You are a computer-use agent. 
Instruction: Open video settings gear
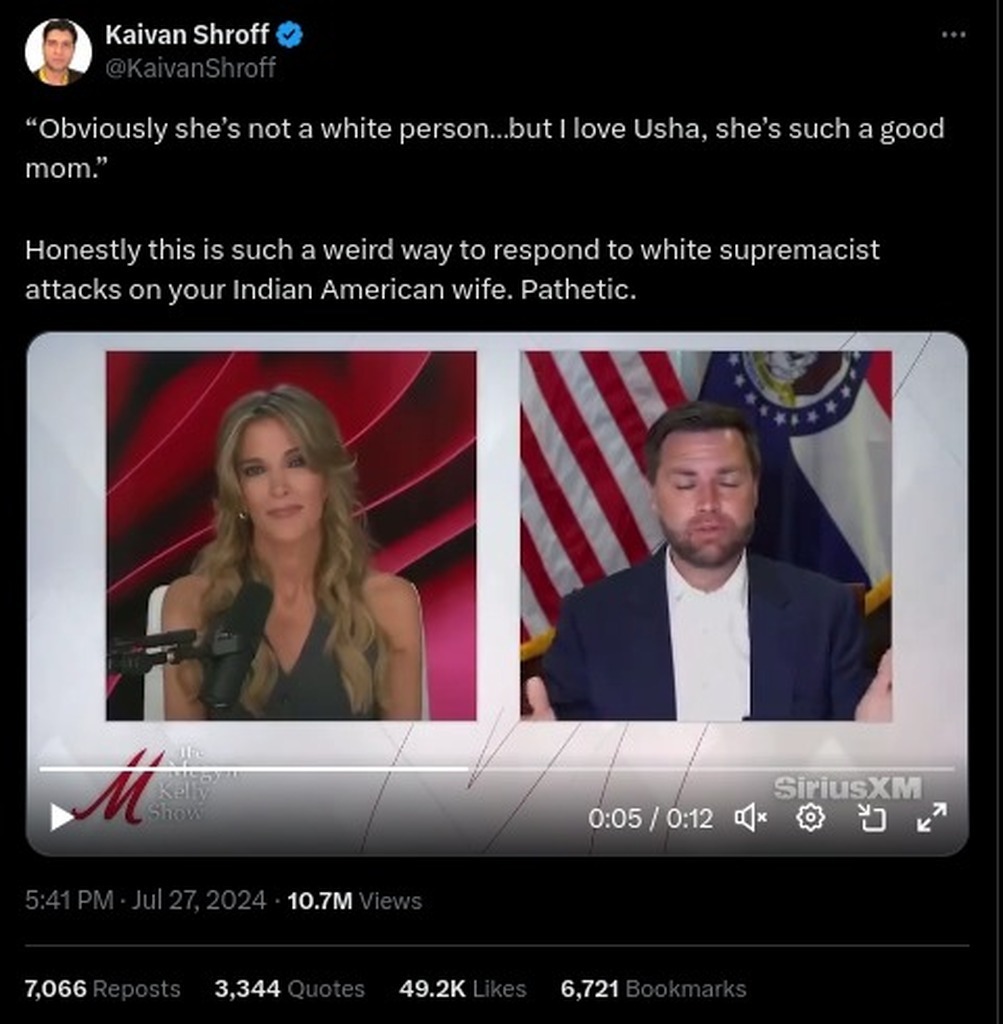point(810,818)
